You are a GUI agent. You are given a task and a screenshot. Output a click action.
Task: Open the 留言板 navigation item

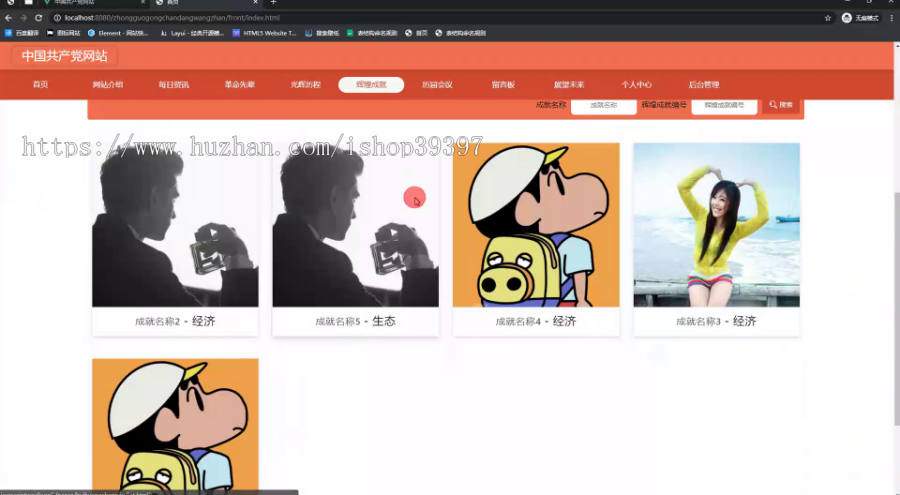click(503, 84)
